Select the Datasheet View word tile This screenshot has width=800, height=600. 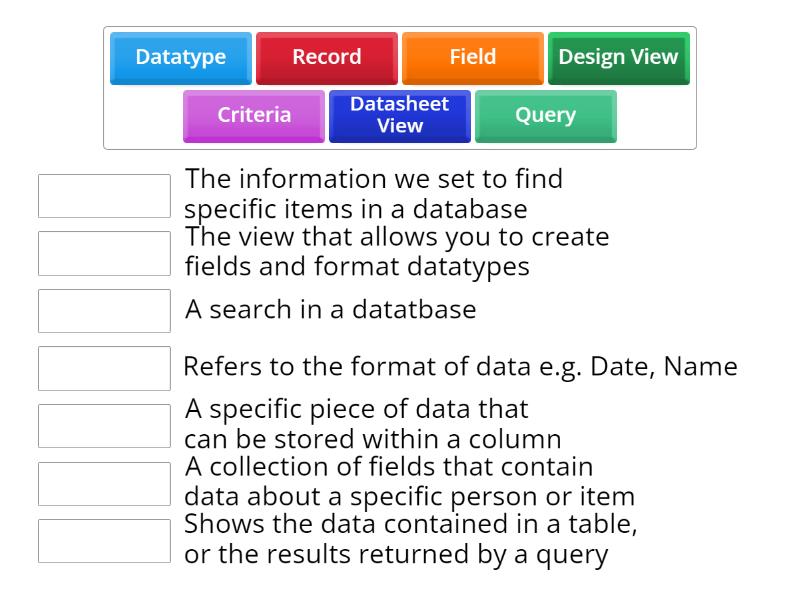point(399,116)
